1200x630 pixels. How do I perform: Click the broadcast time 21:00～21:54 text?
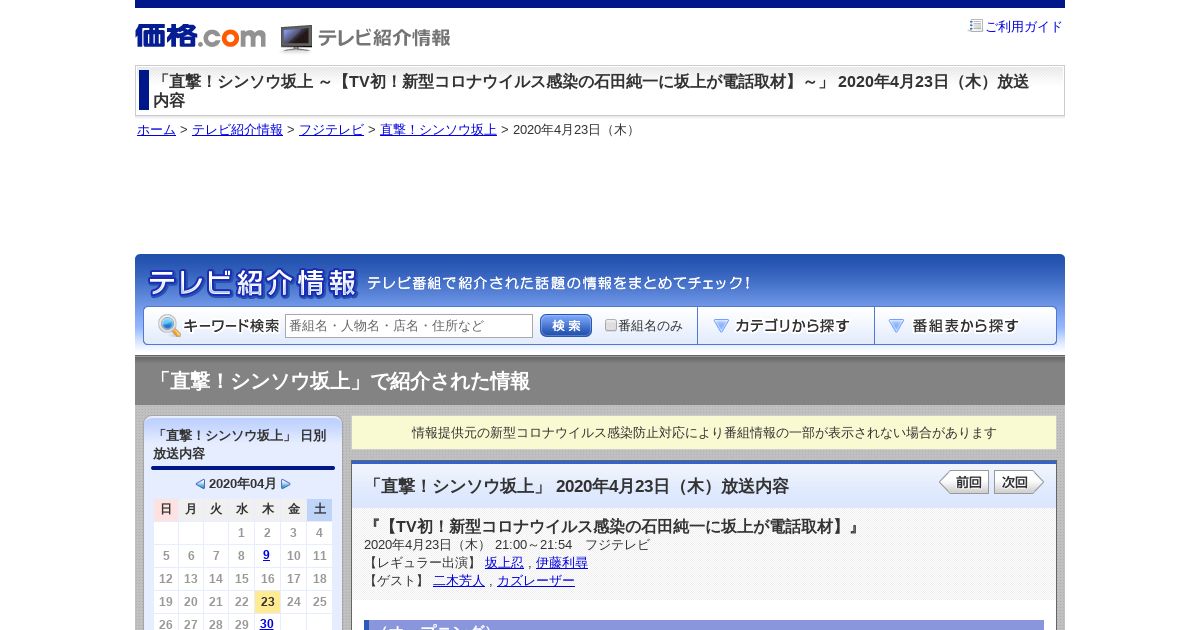[533, 545]
